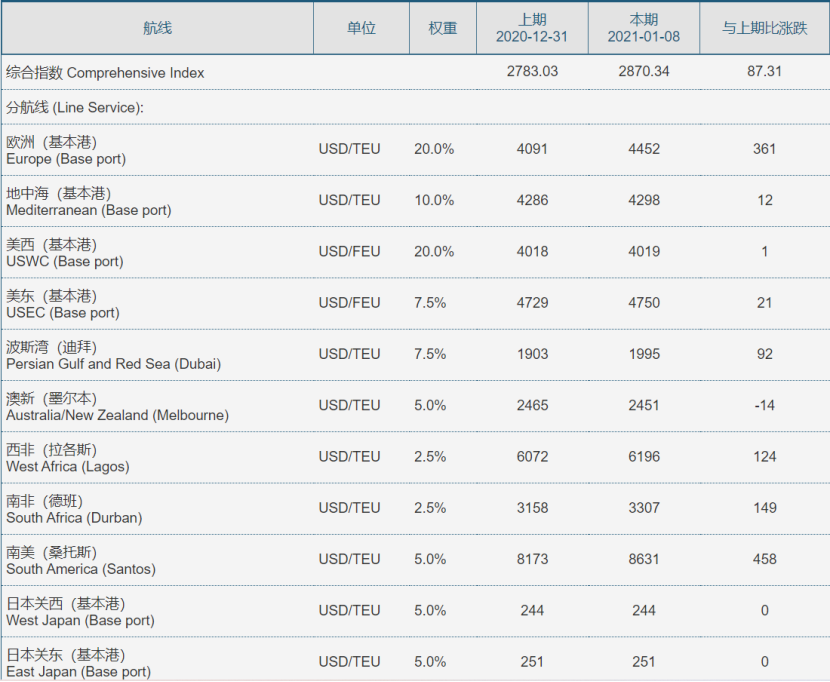Viewport: 830px width, 682px height.
Task: Click the Mediterranean (Base port) route
Action: click(x=88, y=201)
